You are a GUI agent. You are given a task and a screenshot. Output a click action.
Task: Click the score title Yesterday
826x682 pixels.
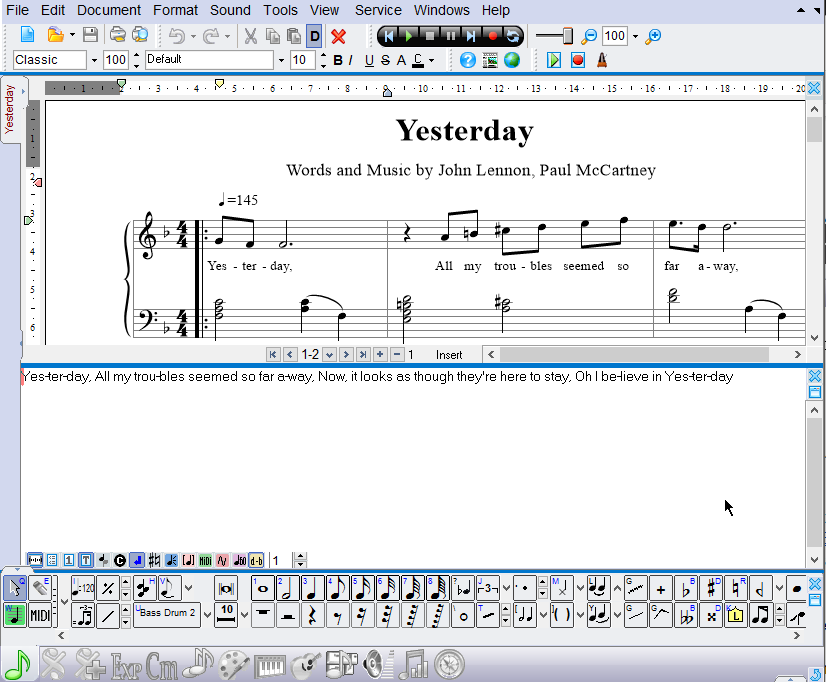point(465,131)
